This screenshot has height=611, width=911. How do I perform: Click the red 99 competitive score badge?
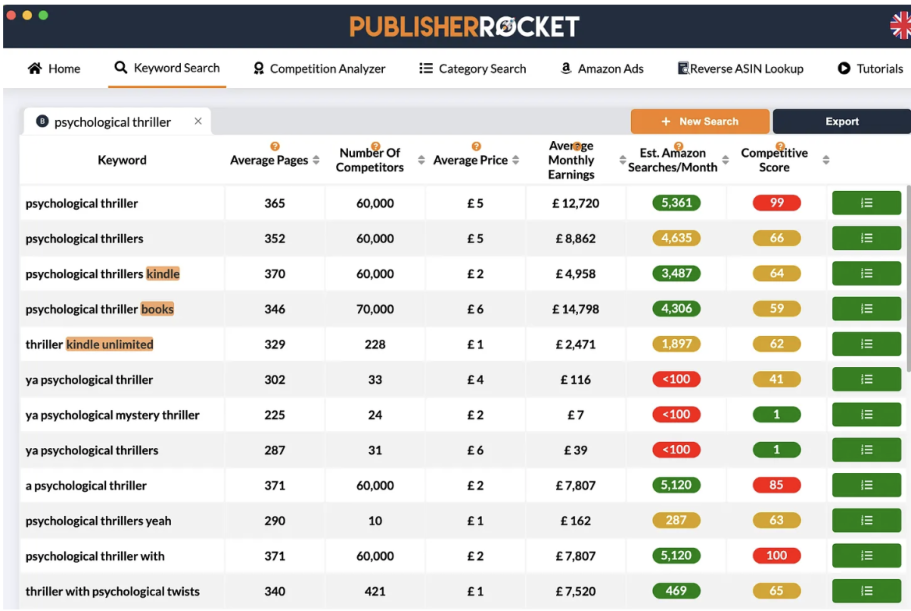pyautogui.click(x=777, y=203)
